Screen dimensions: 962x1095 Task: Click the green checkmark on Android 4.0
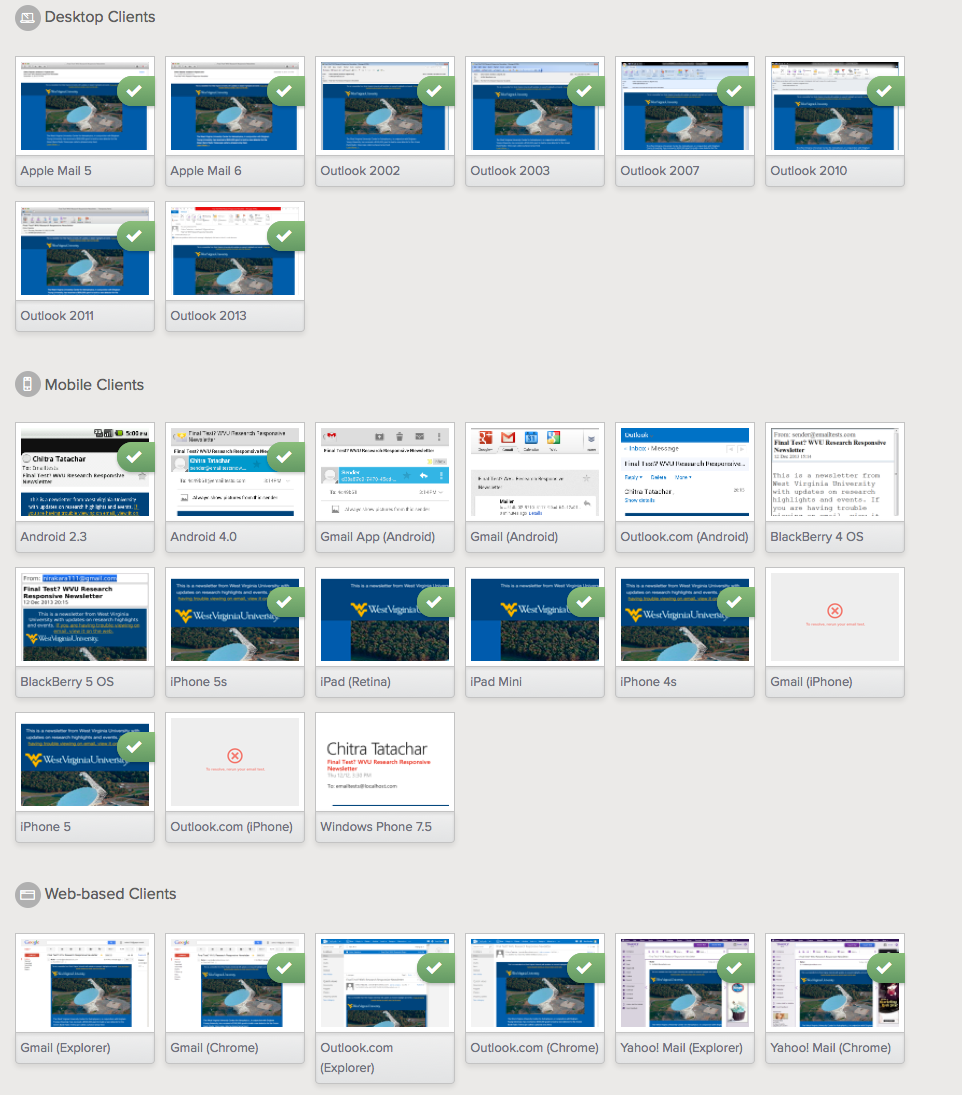(x=286, y=457)
